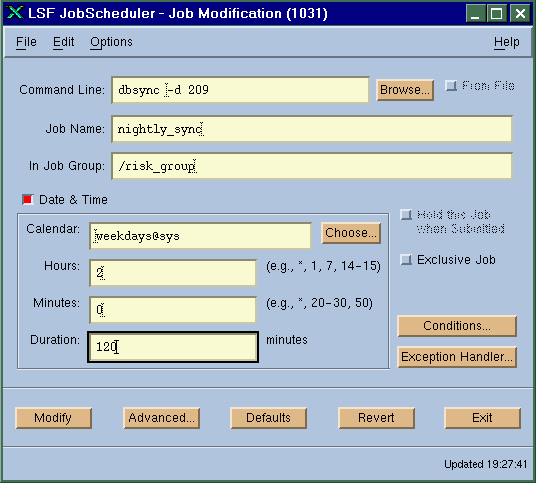Toggle the From File checkbox
The width and height of the screenshot is (536, 483).
451,85
